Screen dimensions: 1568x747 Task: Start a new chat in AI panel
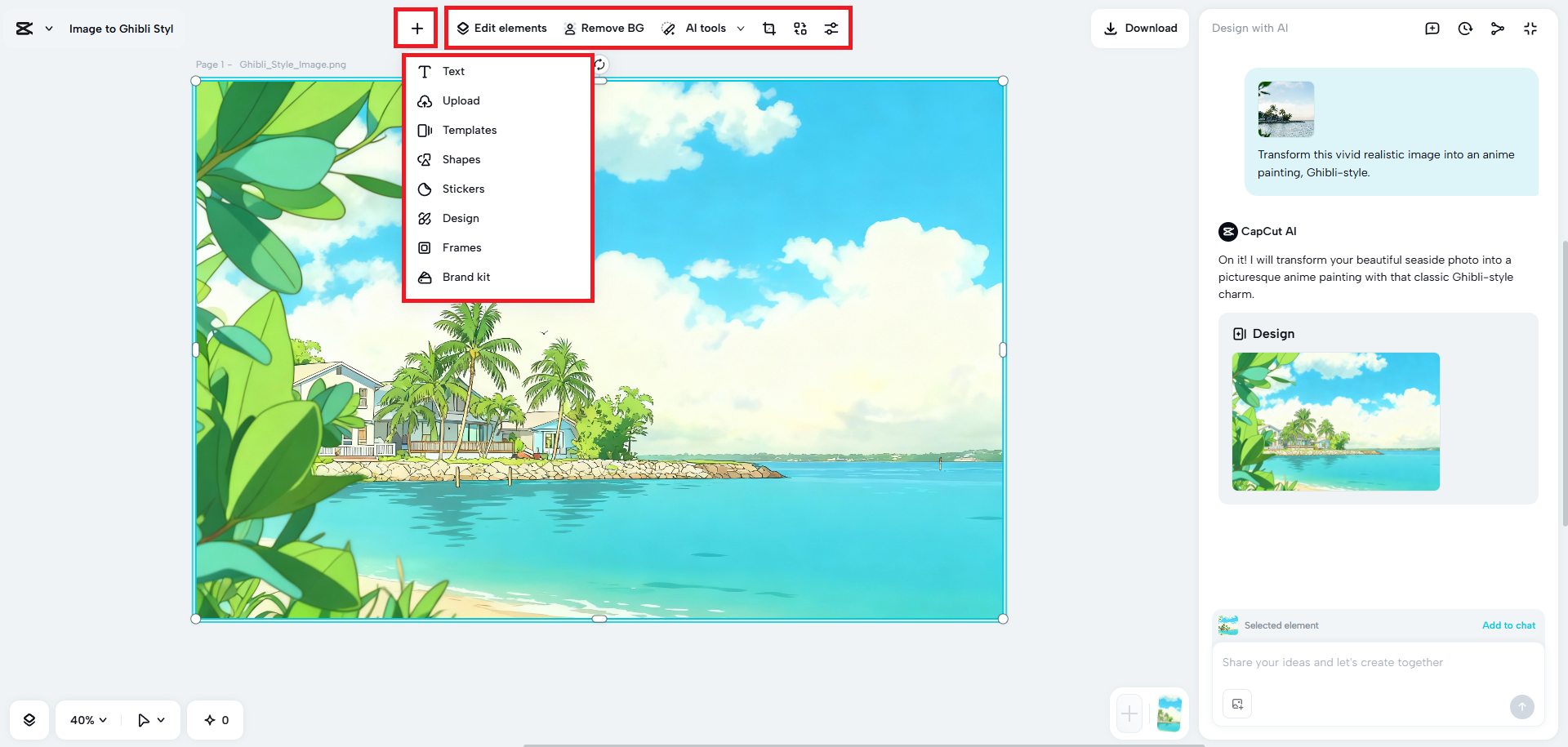click(x=1432, y=29)
